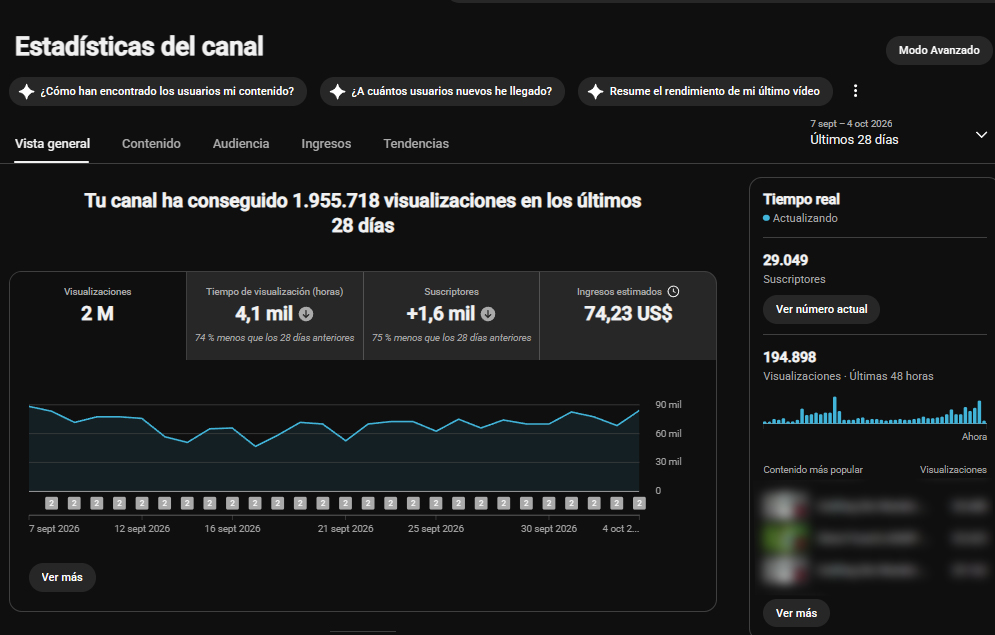Click the 7 sept 2026 axis date
This screenshot has width=995, height=635.
pyautogui.click(x=54, y=528)
